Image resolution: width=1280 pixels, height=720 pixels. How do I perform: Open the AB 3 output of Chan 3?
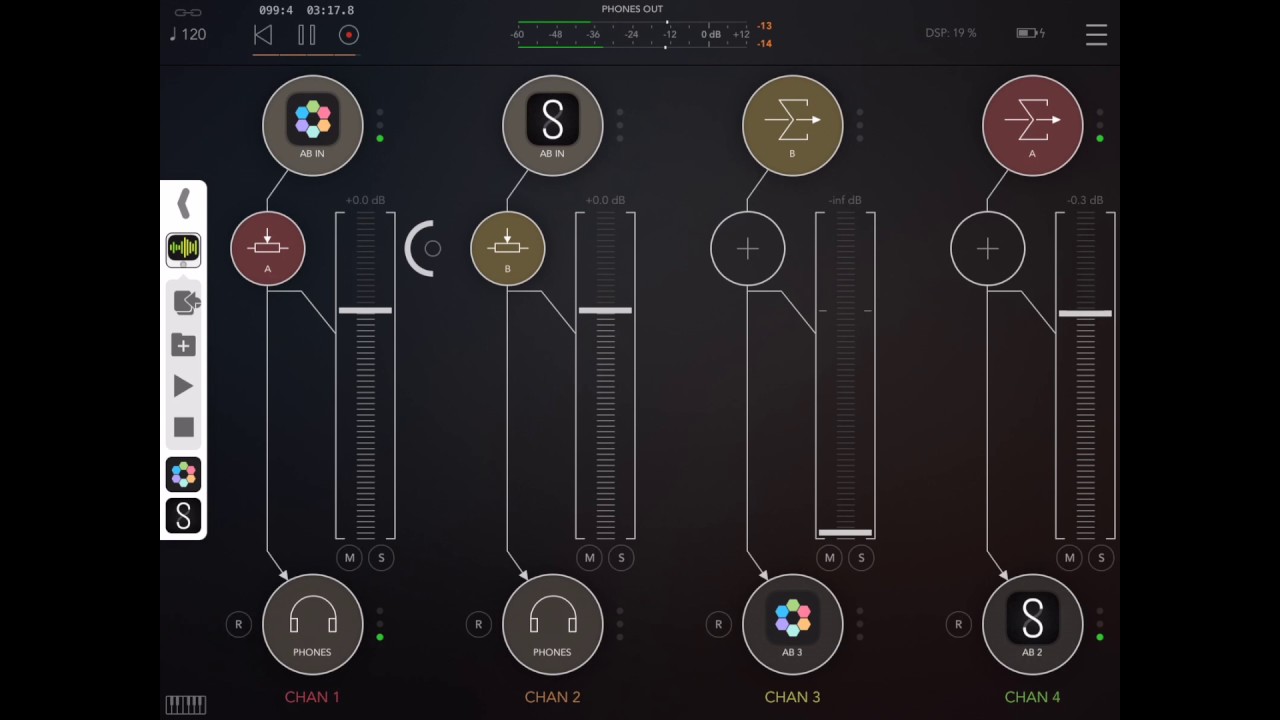point(792,624)
